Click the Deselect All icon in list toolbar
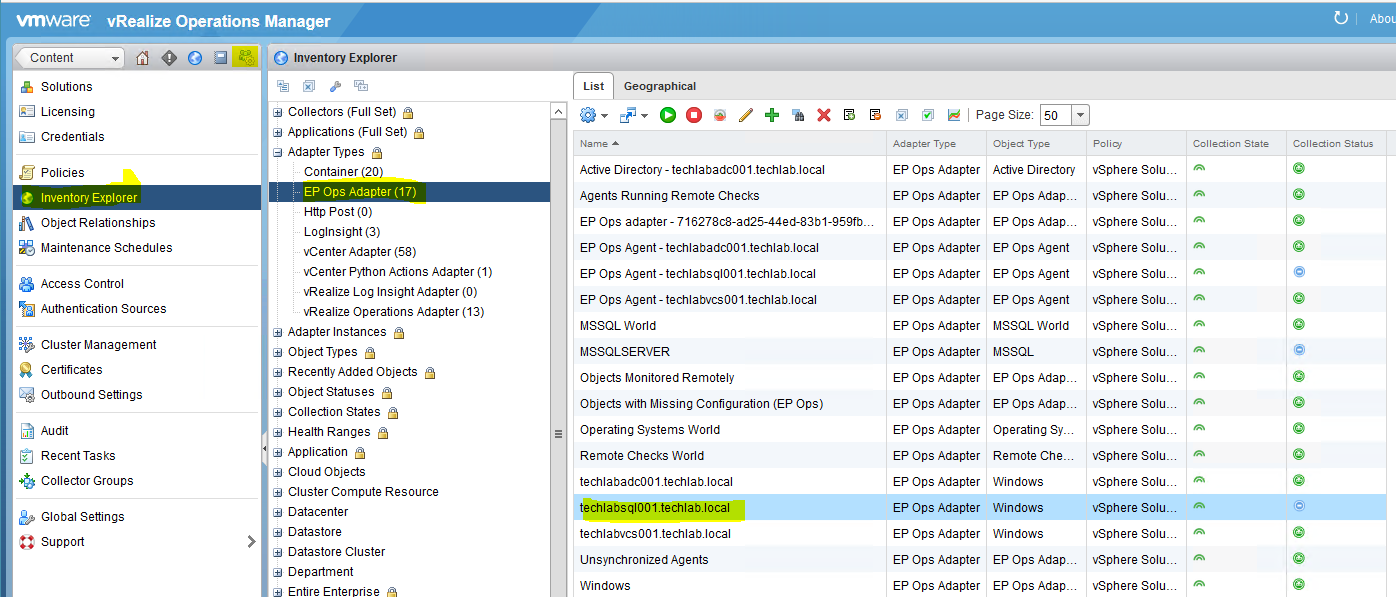This screenshot has height=597, width=1396. 902,115
